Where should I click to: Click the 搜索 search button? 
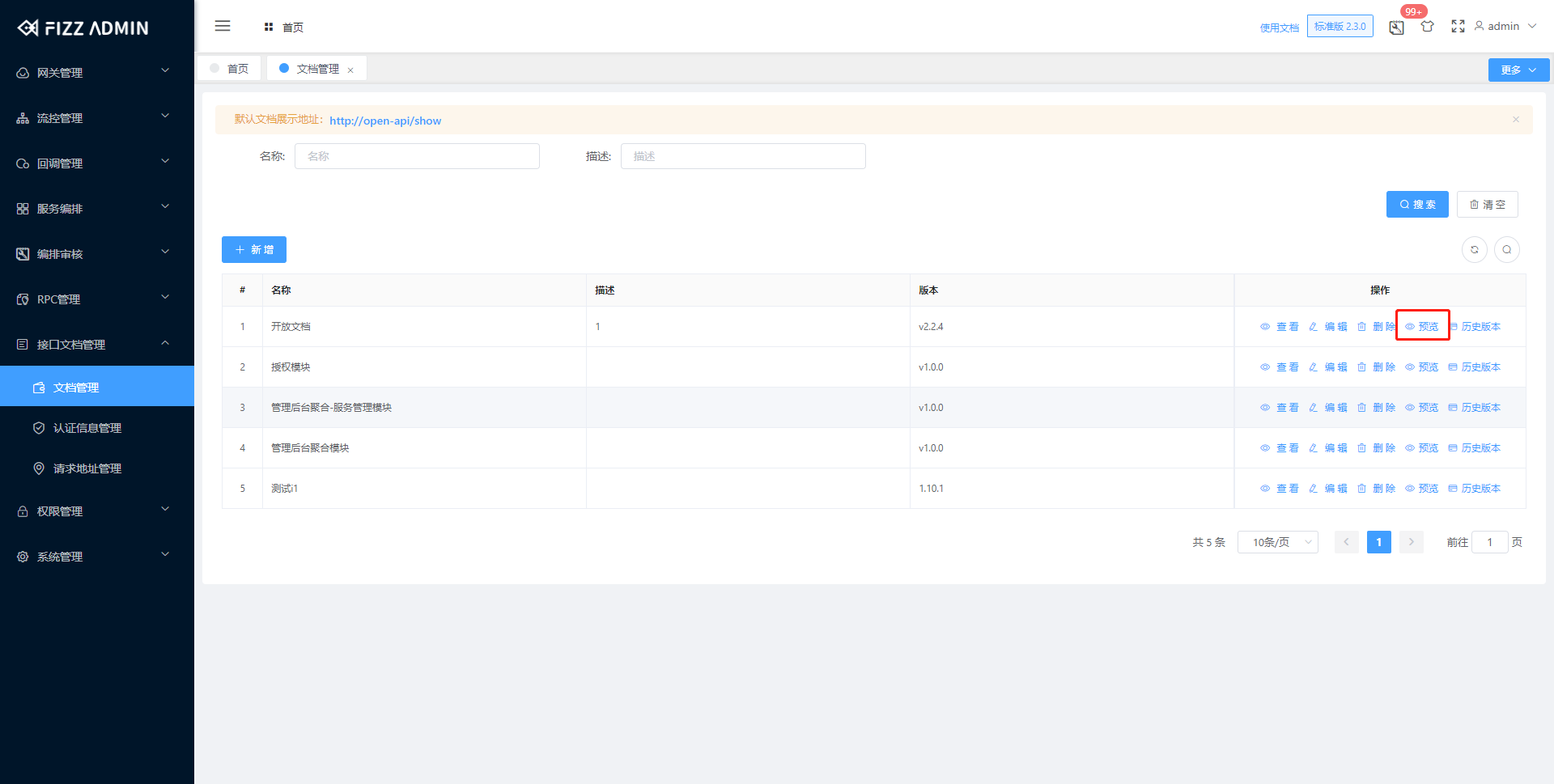pos(1416,204)
